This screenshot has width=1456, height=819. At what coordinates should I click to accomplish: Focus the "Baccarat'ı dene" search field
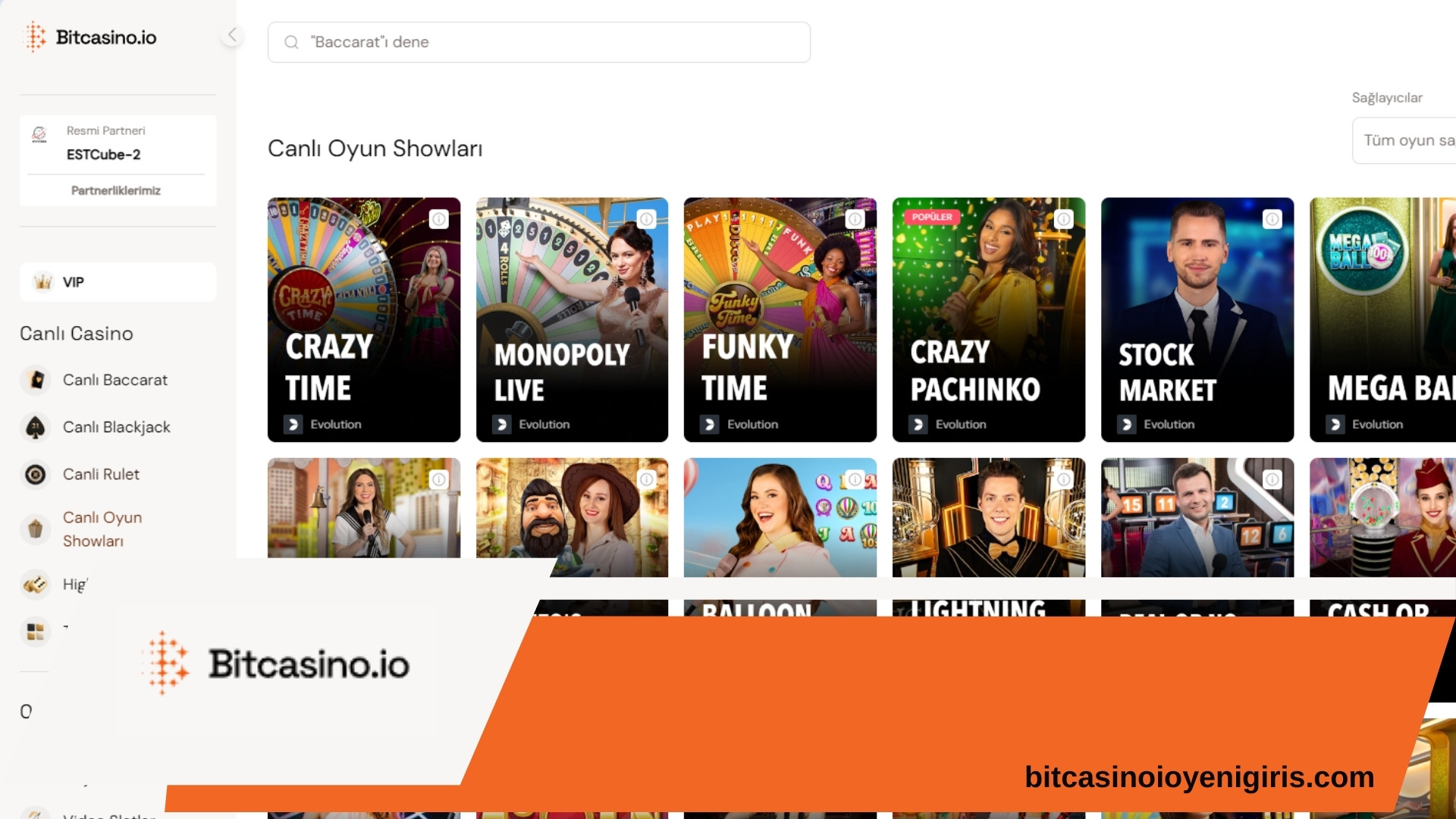[538, 42]
